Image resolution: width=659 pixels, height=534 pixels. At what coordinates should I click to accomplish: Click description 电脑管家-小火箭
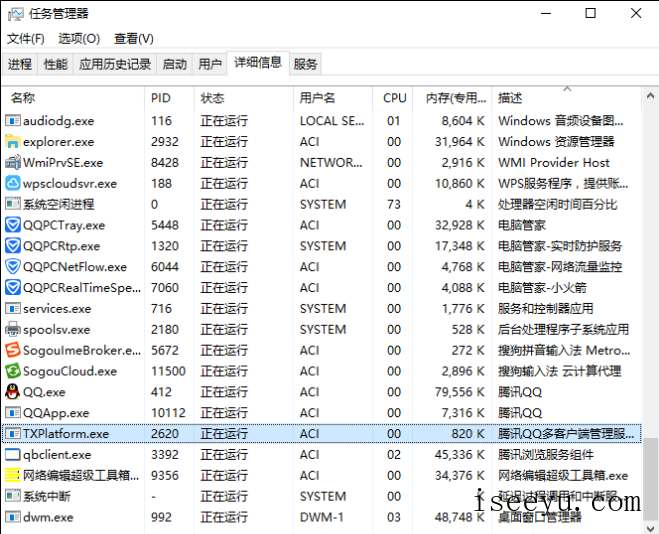542,288
